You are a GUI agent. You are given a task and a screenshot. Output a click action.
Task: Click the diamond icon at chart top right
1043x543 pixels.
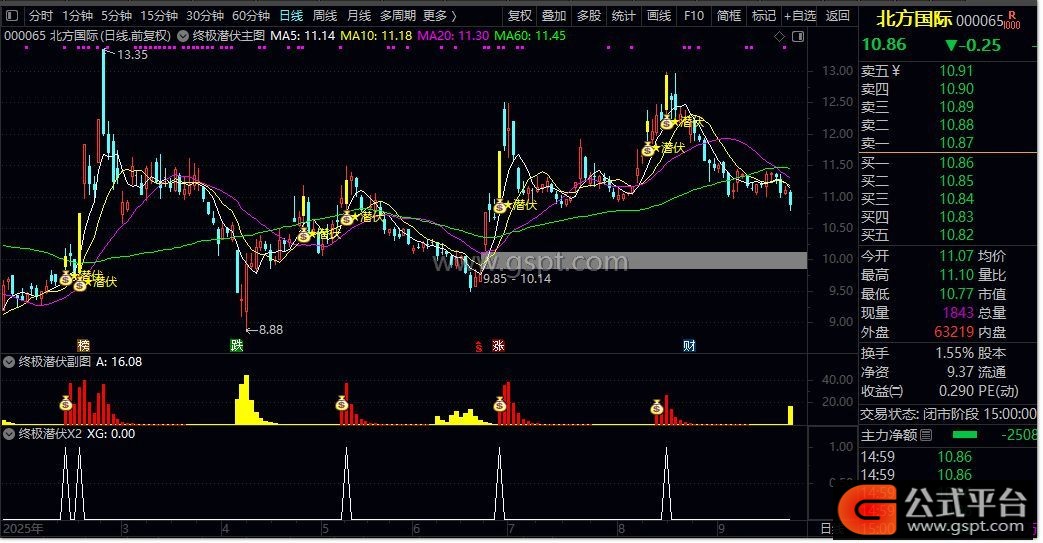[779, 36]
